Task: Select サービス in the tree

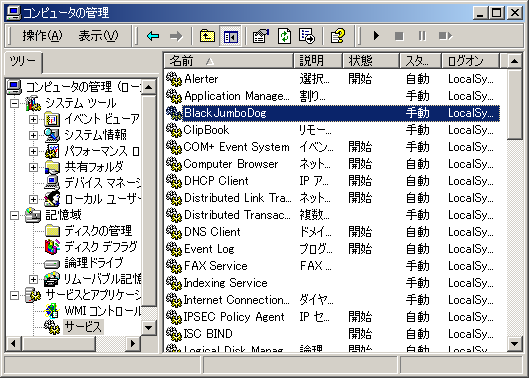Action: [x=83, y=327]
